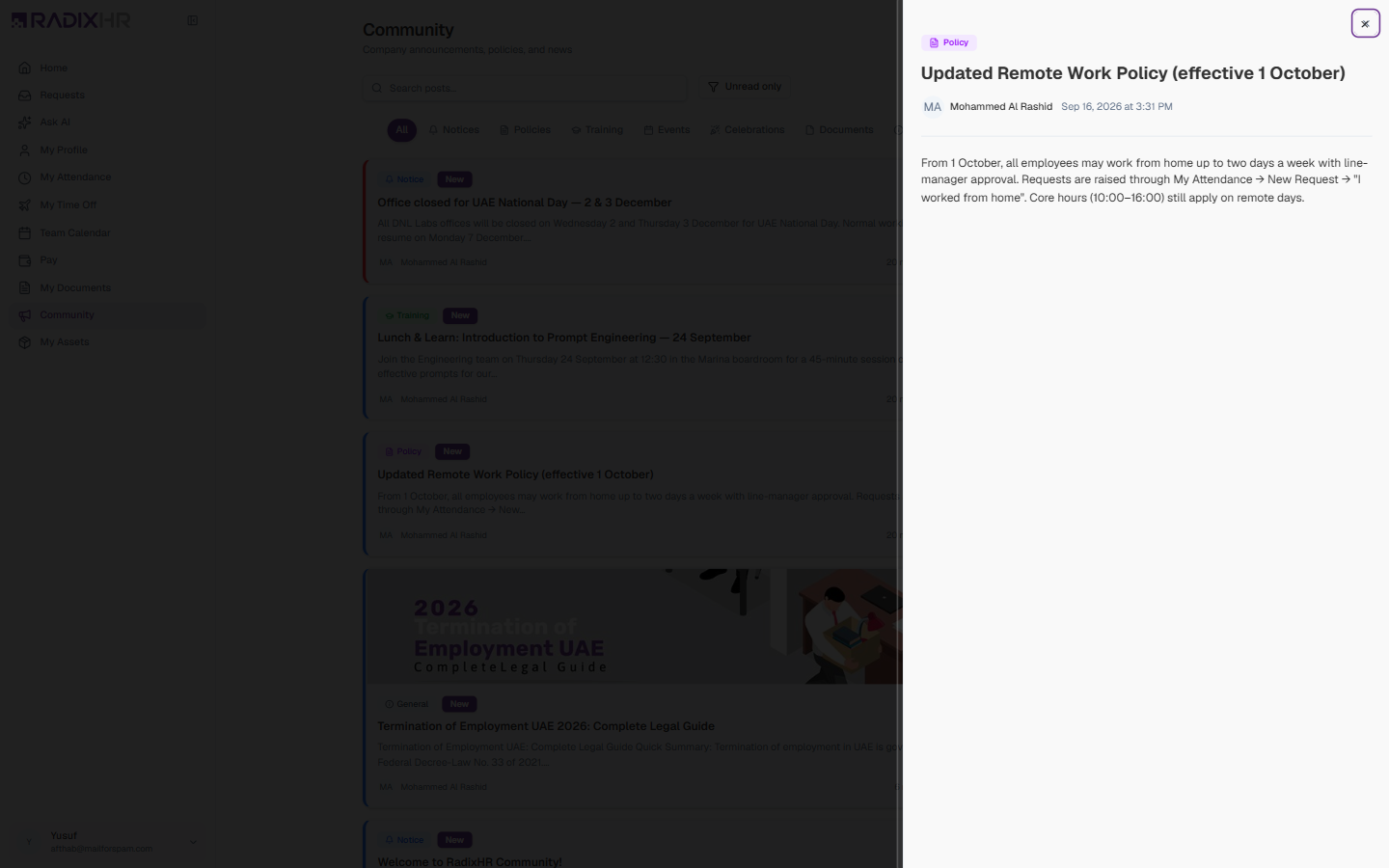Click the Termination of Employment banner image
Image resolution: width=1389 pixels, height=868 pixels.
tap(634, 626)
